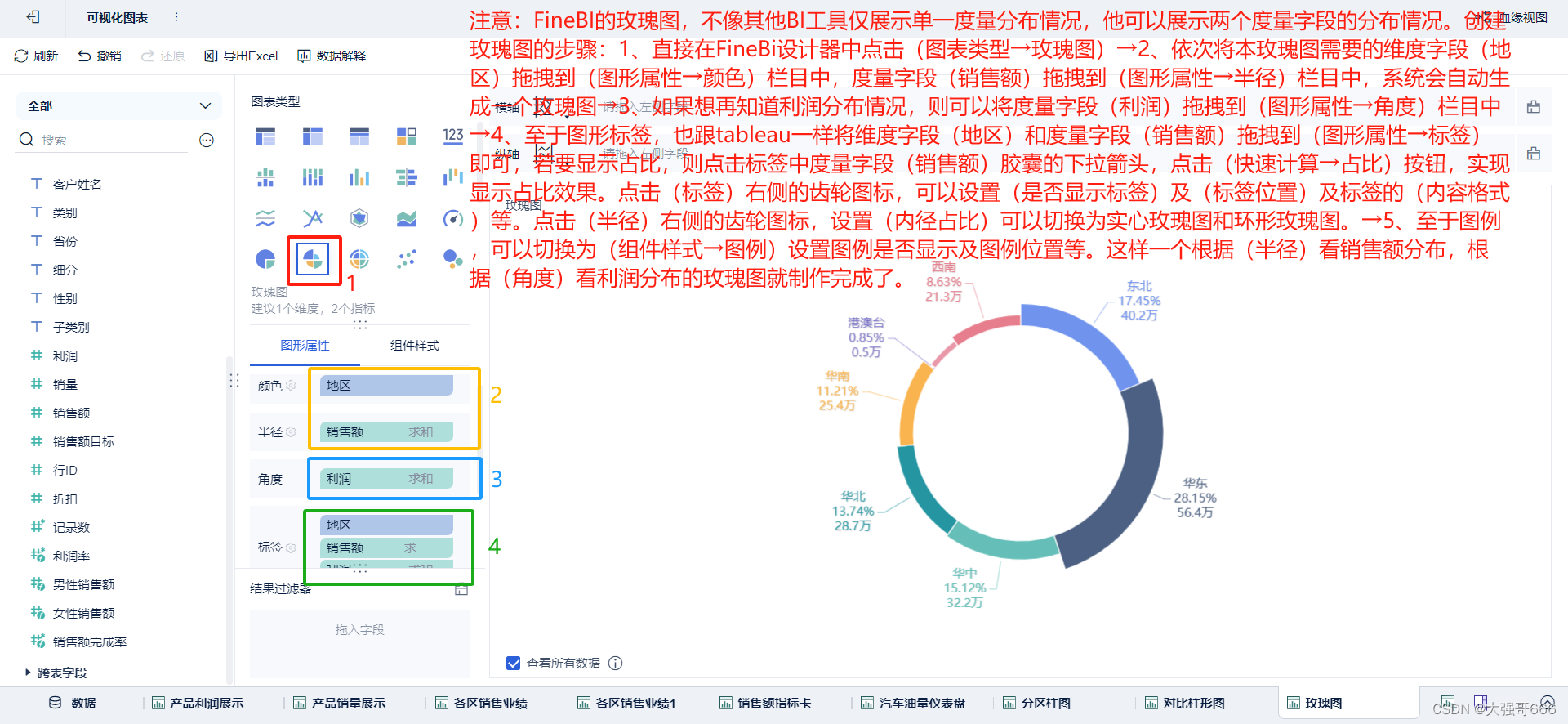
Task: Switch to the 对比柱形图 sheet tab
Action: [x=1185, y=703]
